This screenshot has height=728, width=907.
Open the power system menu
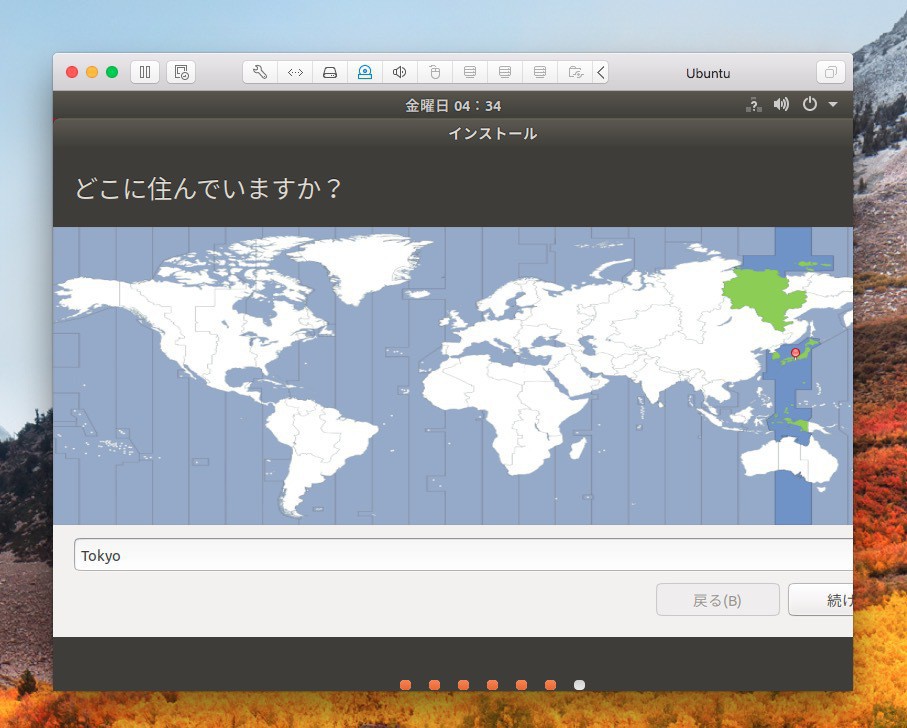(x=810, y=104)
